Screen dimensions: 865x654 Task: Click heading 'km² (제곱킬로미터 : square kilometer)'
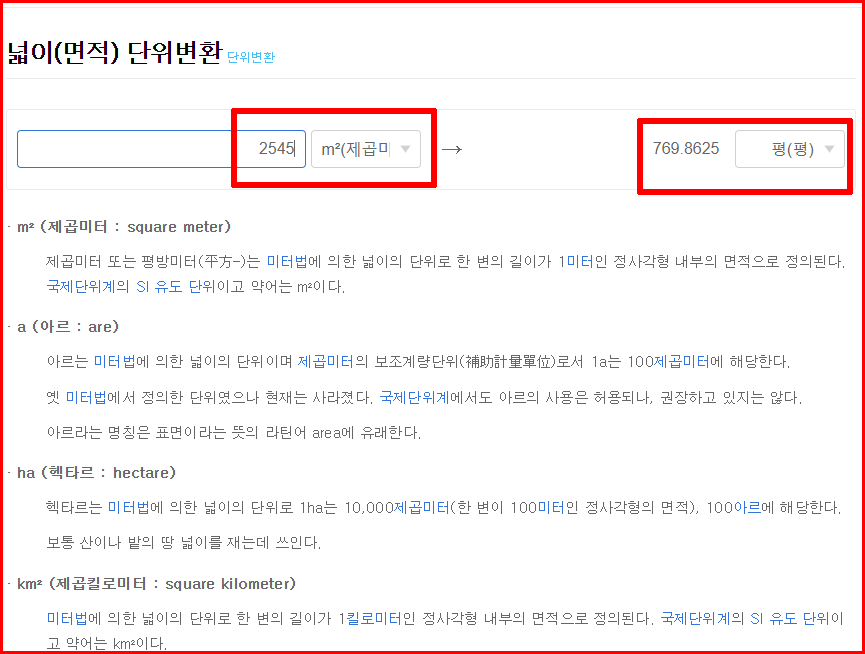[157, 583]
